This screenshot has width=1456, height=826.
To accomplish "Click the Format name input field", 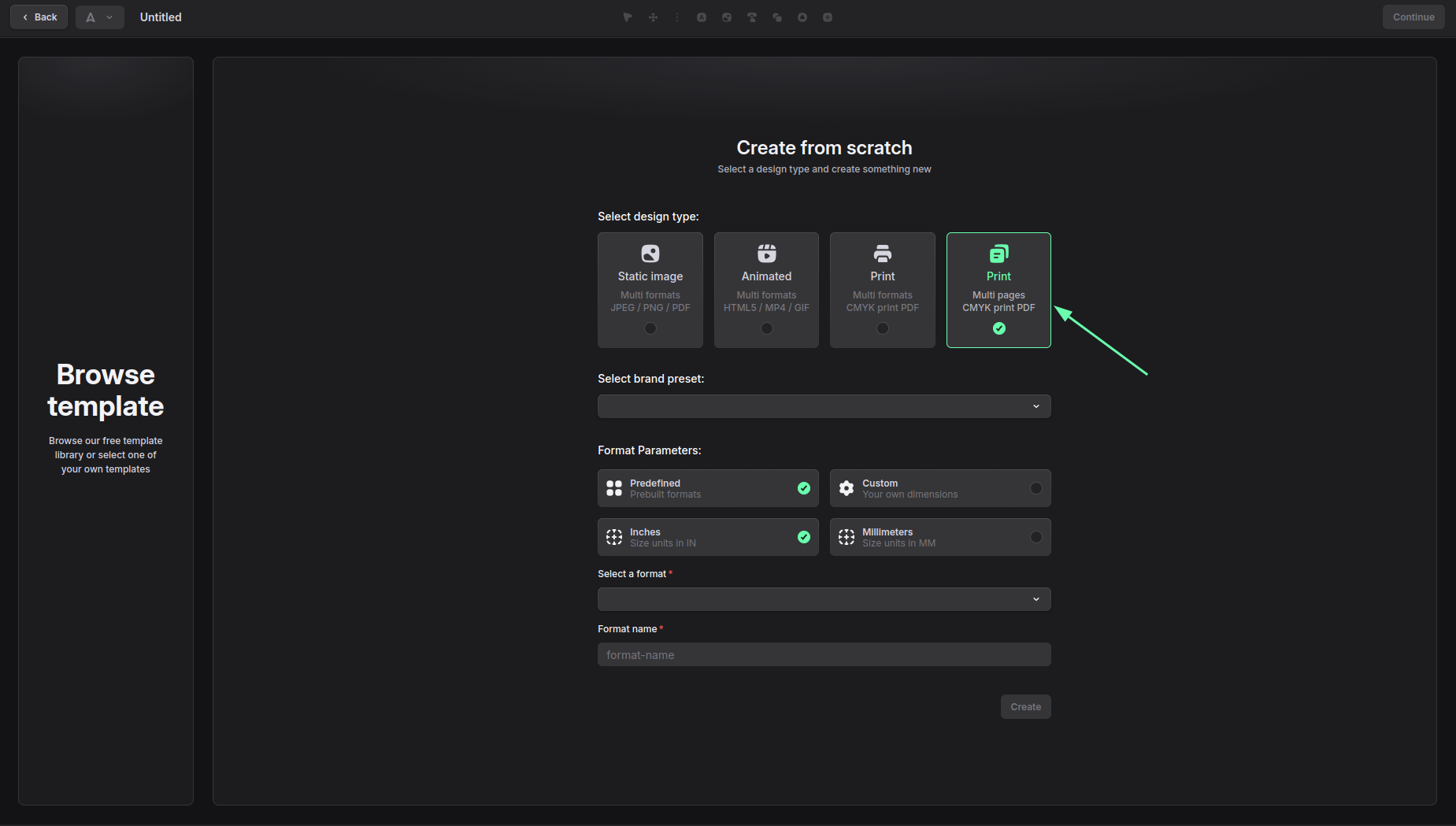I will pos(824,654).
